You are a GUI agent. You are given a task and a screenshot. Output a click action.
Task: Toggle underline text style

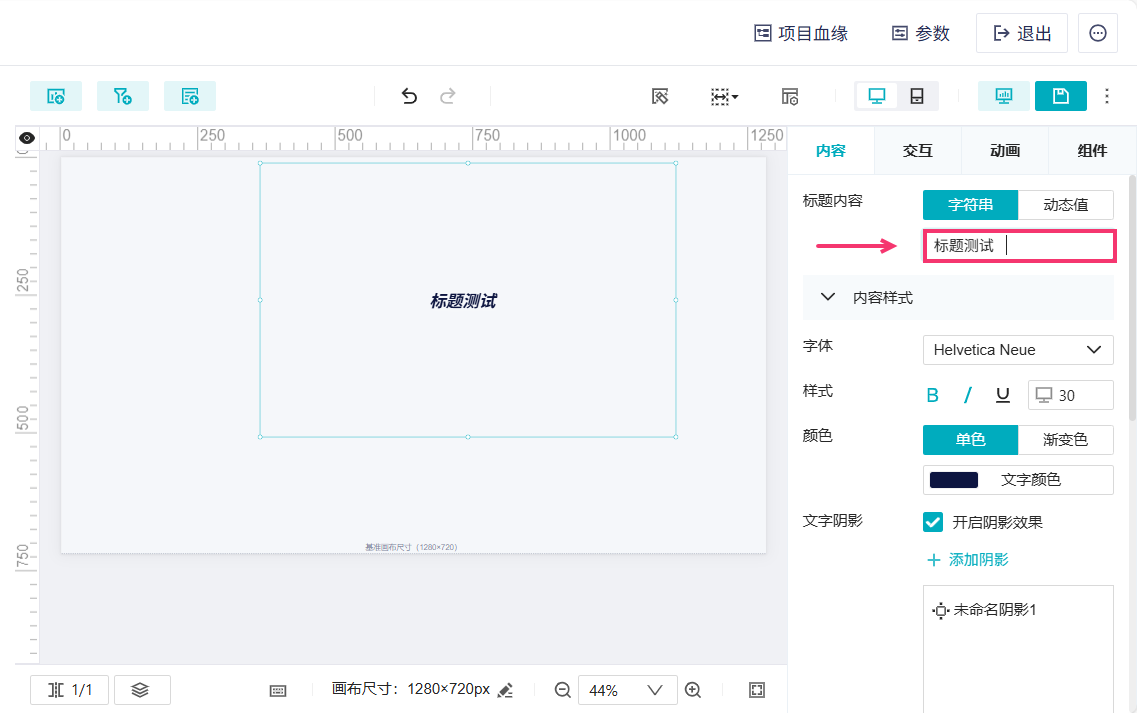point(1003,395)
